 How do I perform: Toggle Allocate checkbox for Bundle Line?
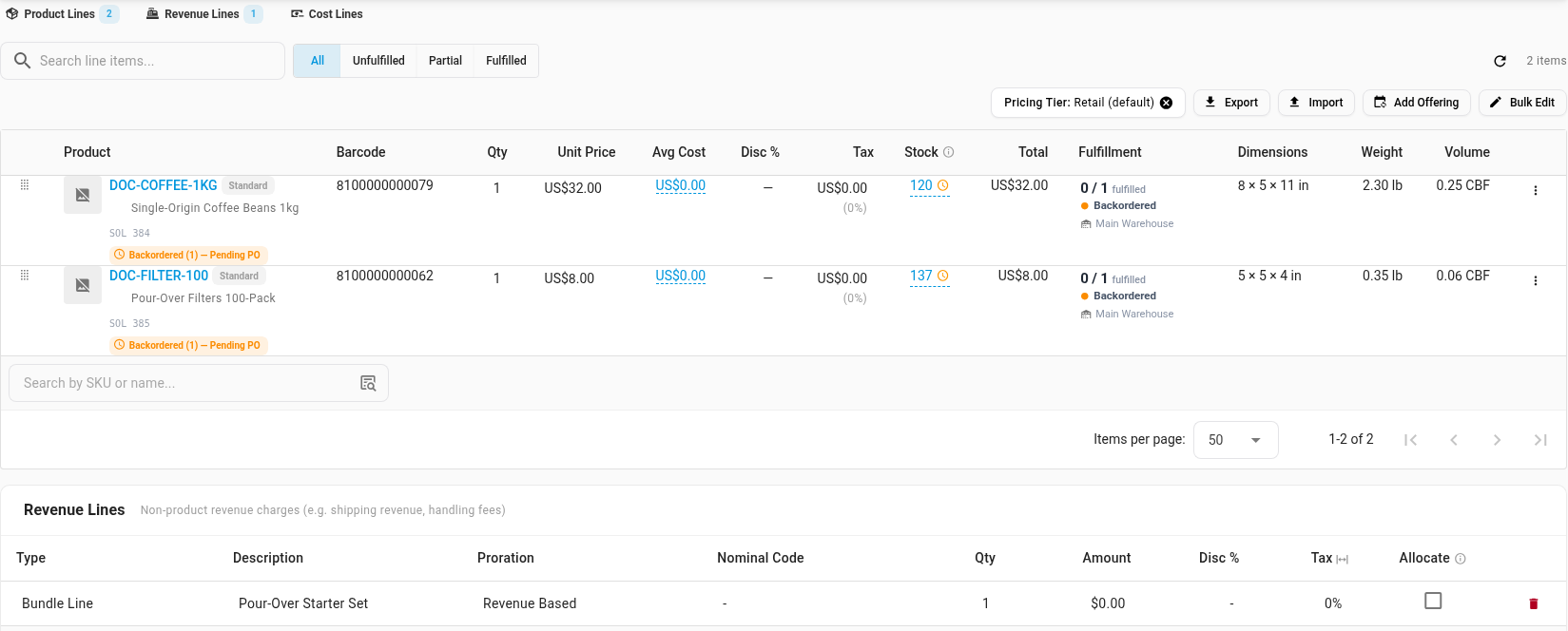1433,601
